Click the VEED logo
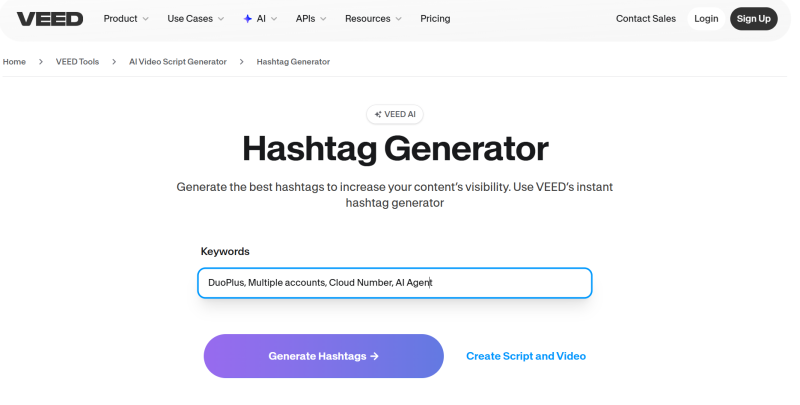Screen dimensions: 800x405 click(50, 19)
